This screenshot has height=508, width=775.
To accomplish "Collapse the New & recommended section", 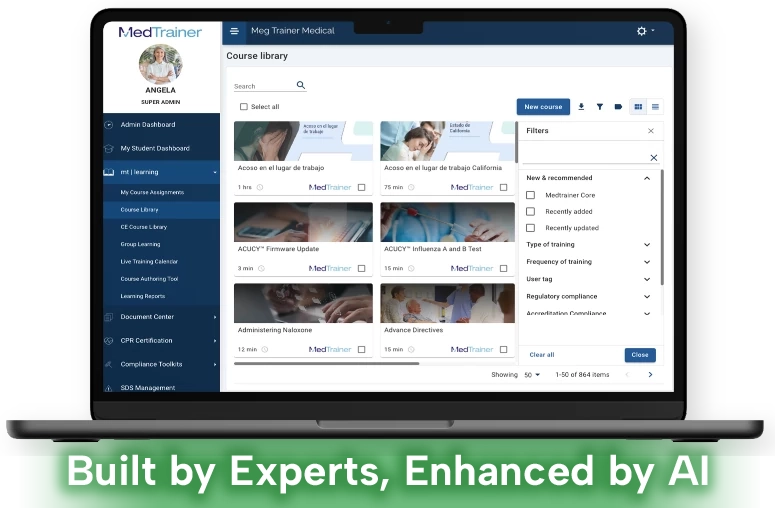I will [x=647, y=178].
